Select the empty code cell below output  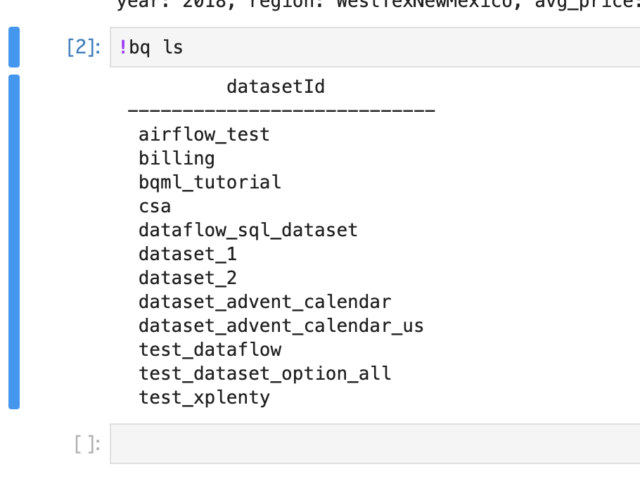(375, 444)
